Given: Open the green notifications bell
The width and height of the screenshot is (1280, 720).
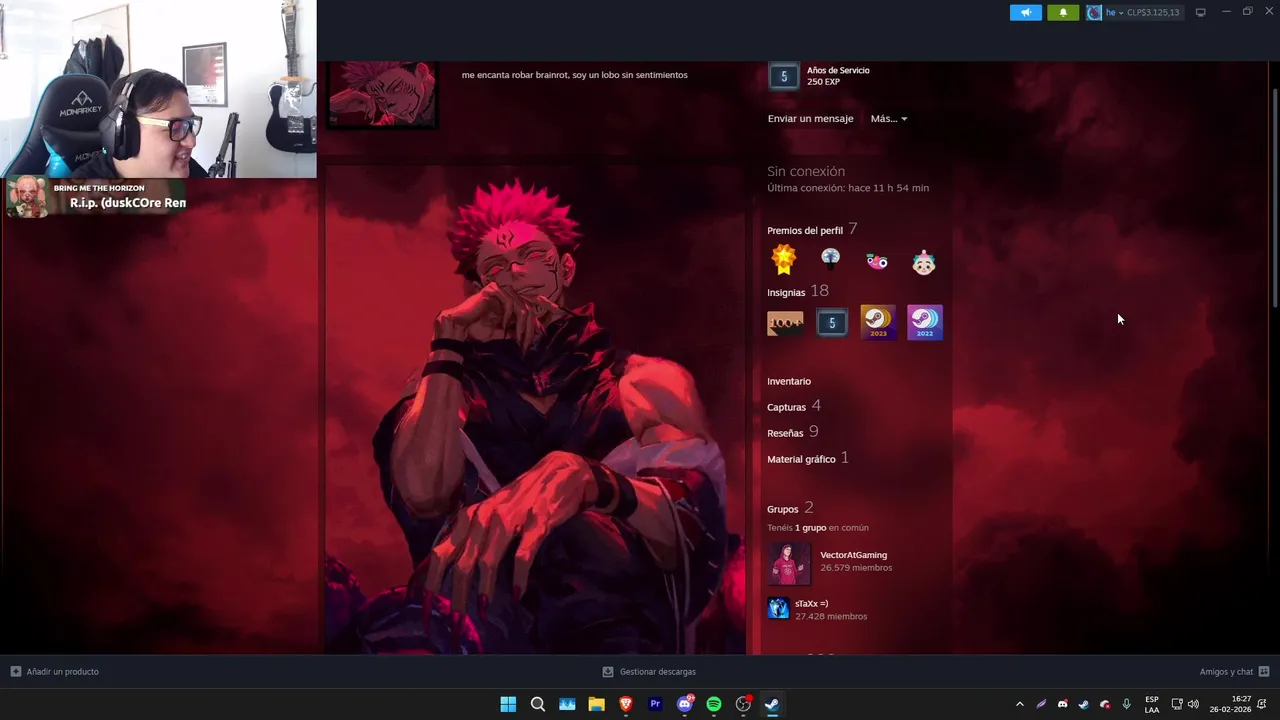Looking at the screenshot, I should [1063, 12].
